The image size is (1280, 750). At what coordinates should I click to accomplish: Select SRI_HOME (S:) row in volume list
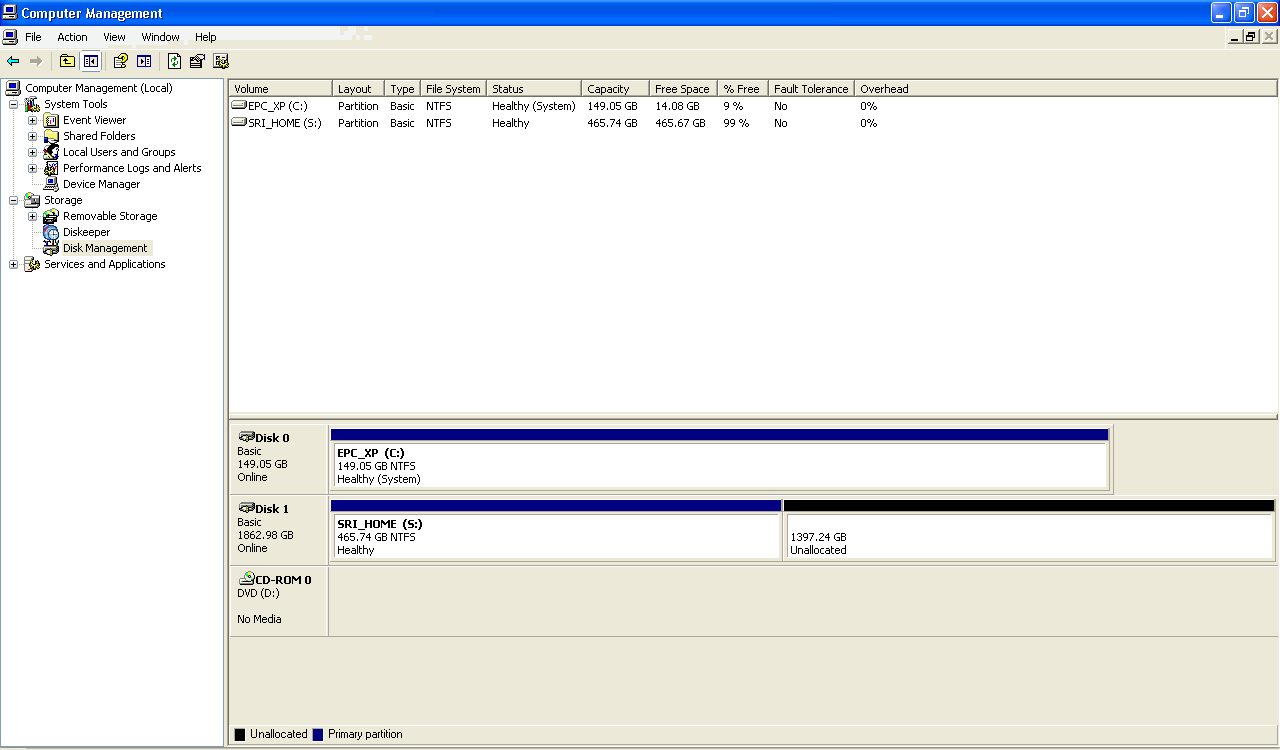[284, 123]
